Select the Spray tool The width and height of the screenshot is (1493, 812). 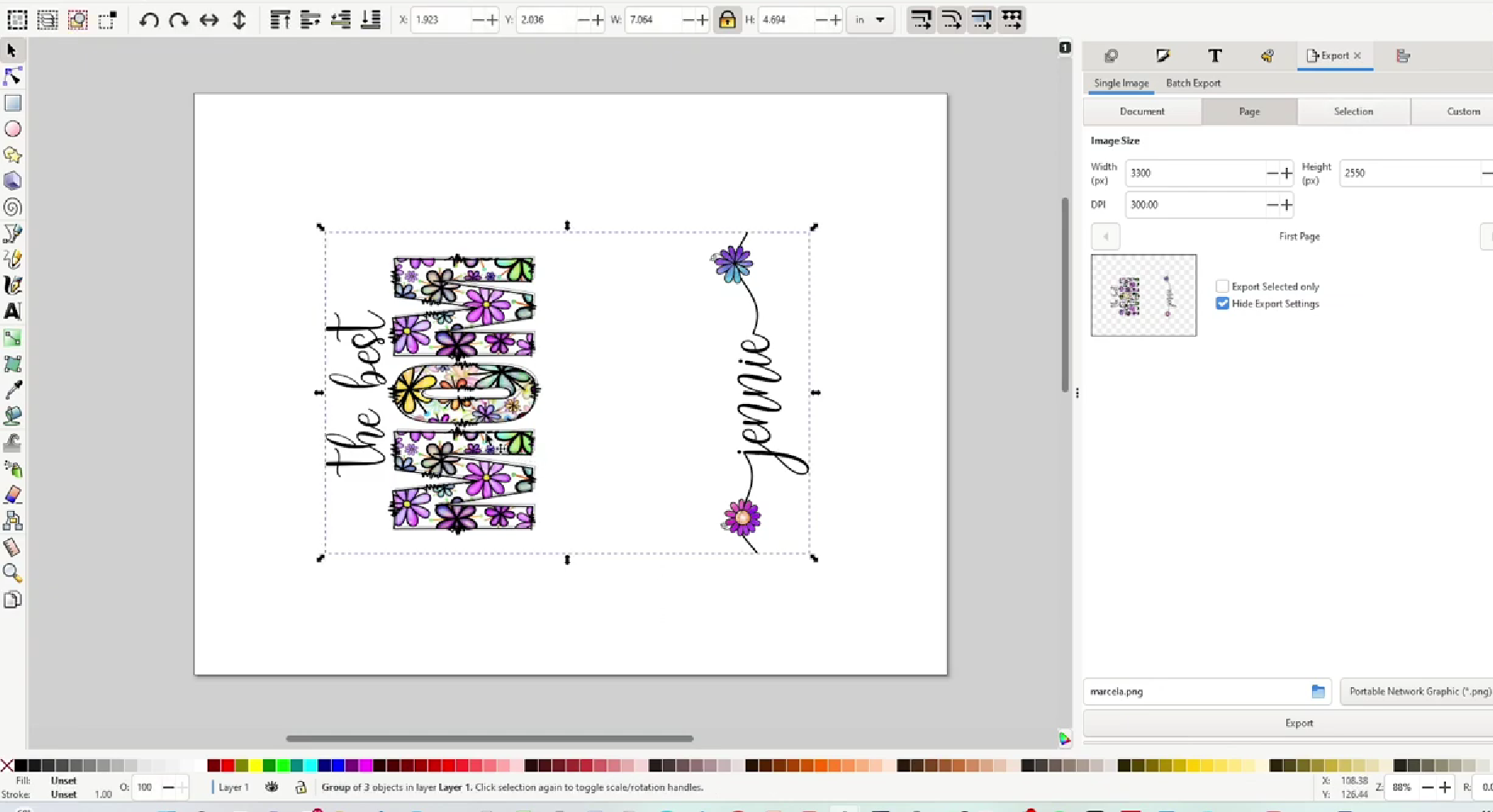click(x=13, y=469)
